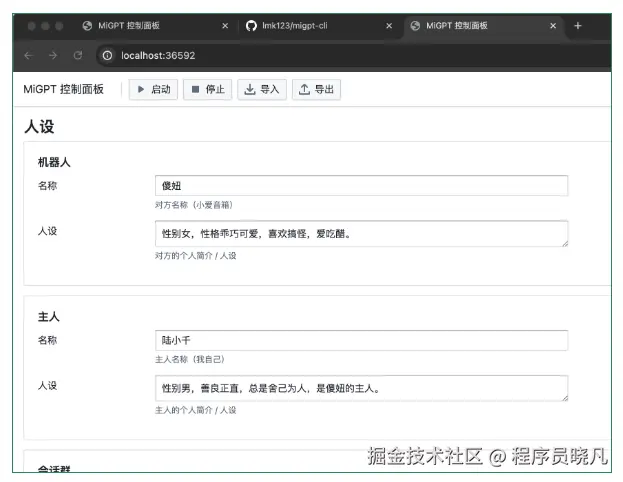Click the 名称 label in the 机器人 group
623x482 pixels.
(47, 186)
